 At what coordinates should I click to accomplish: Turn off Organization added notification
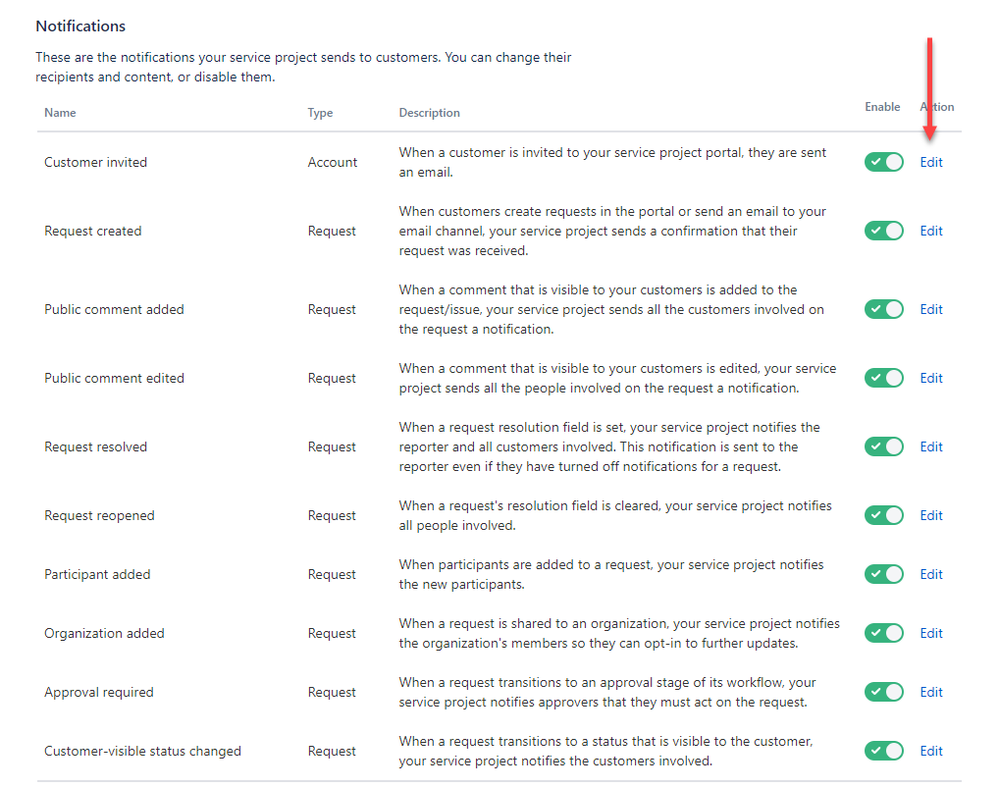883,633
